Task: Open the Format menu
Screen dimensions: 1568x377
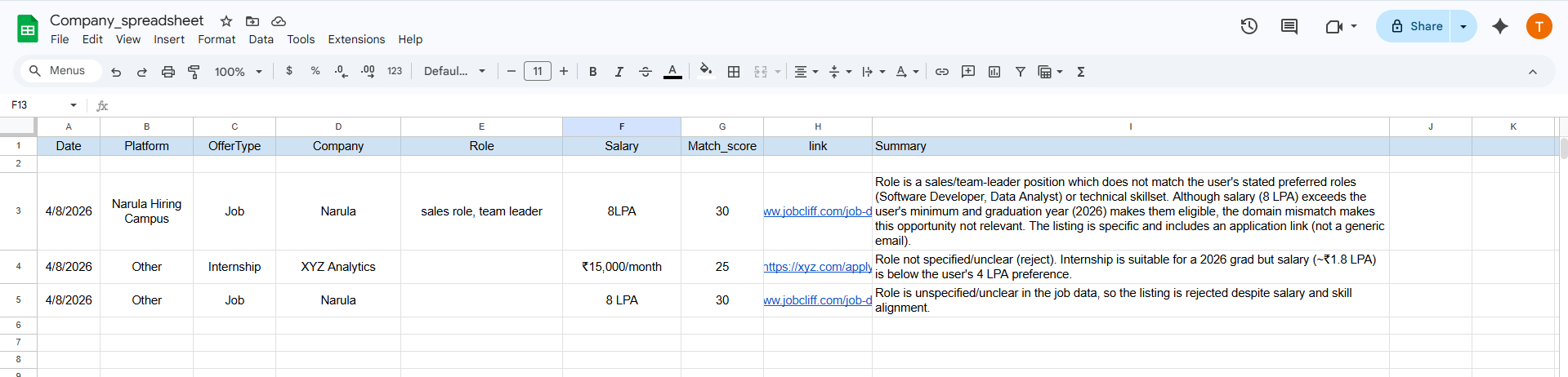Action: [x=217, y=39]
